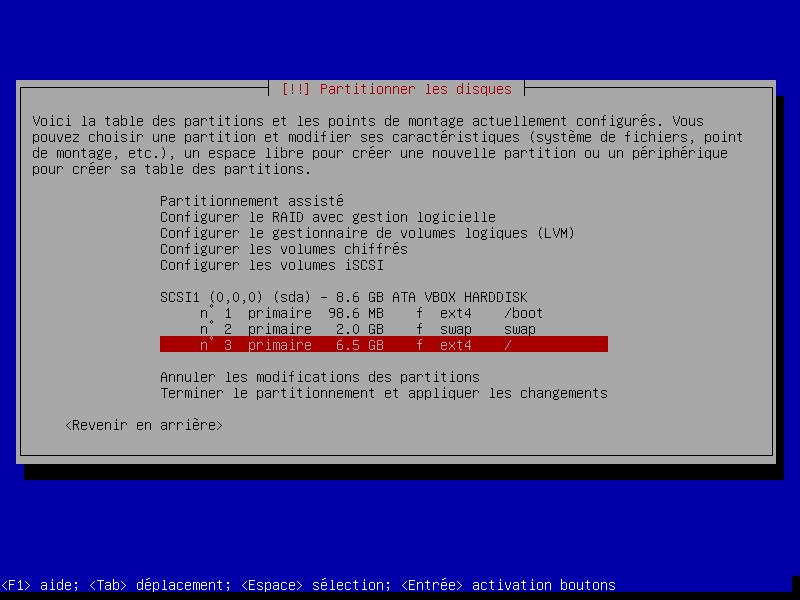
Task: Select Configurer les volumes chiffrés
Action: (283, 249)
